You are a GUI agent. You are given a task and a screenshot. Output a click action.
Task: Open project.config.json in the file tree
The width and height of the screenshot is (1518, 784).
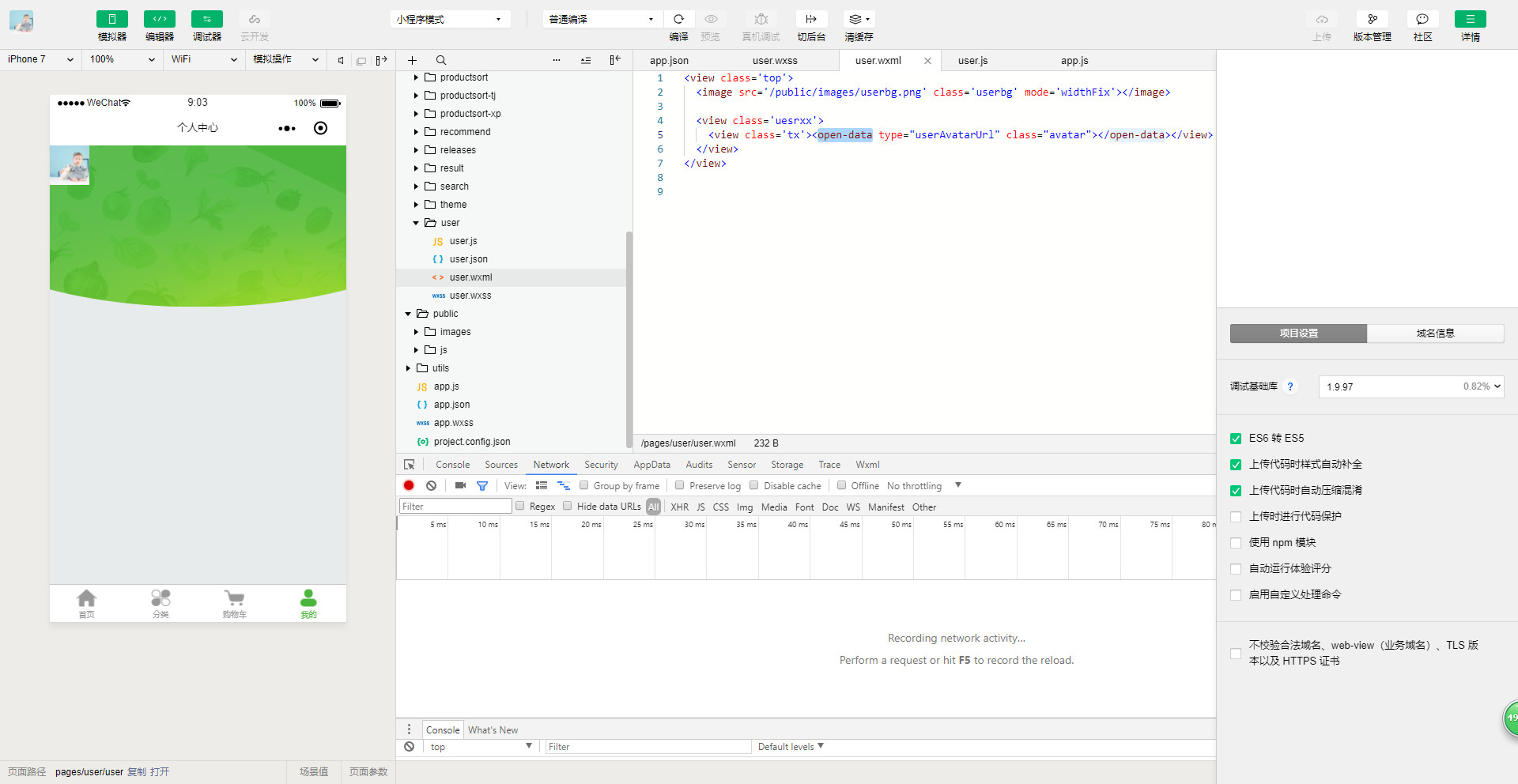click(x=472, y=442)
